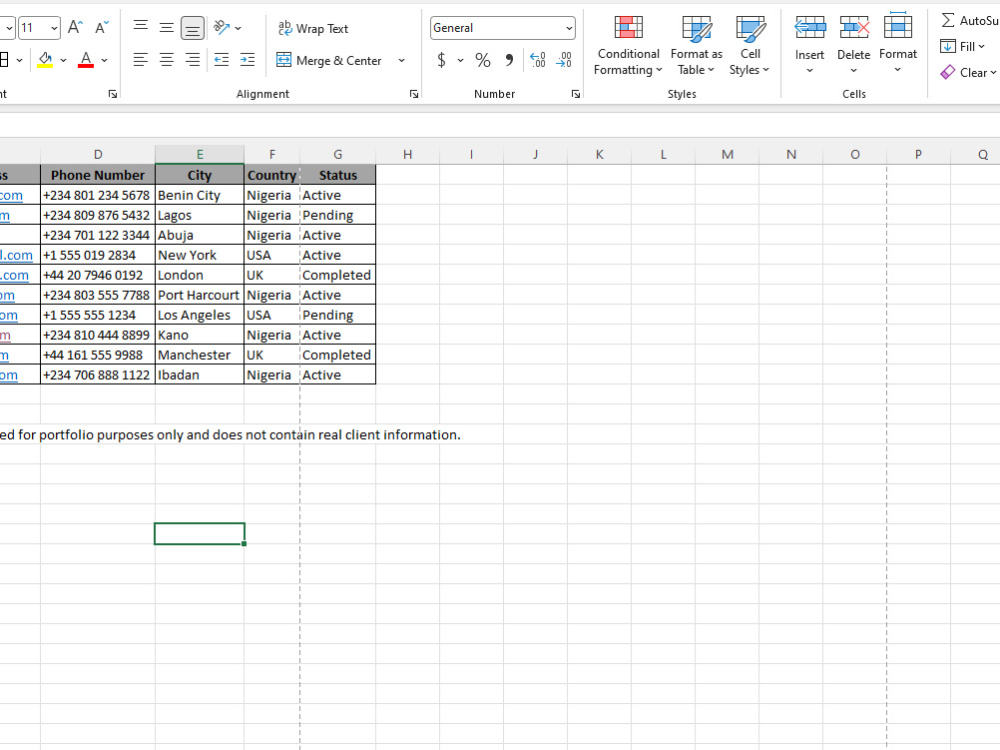Select phone cell +44 20 7946 0192
This screenshot has width=1000, height=750.
pyautogui.click(x=98, y=275)
